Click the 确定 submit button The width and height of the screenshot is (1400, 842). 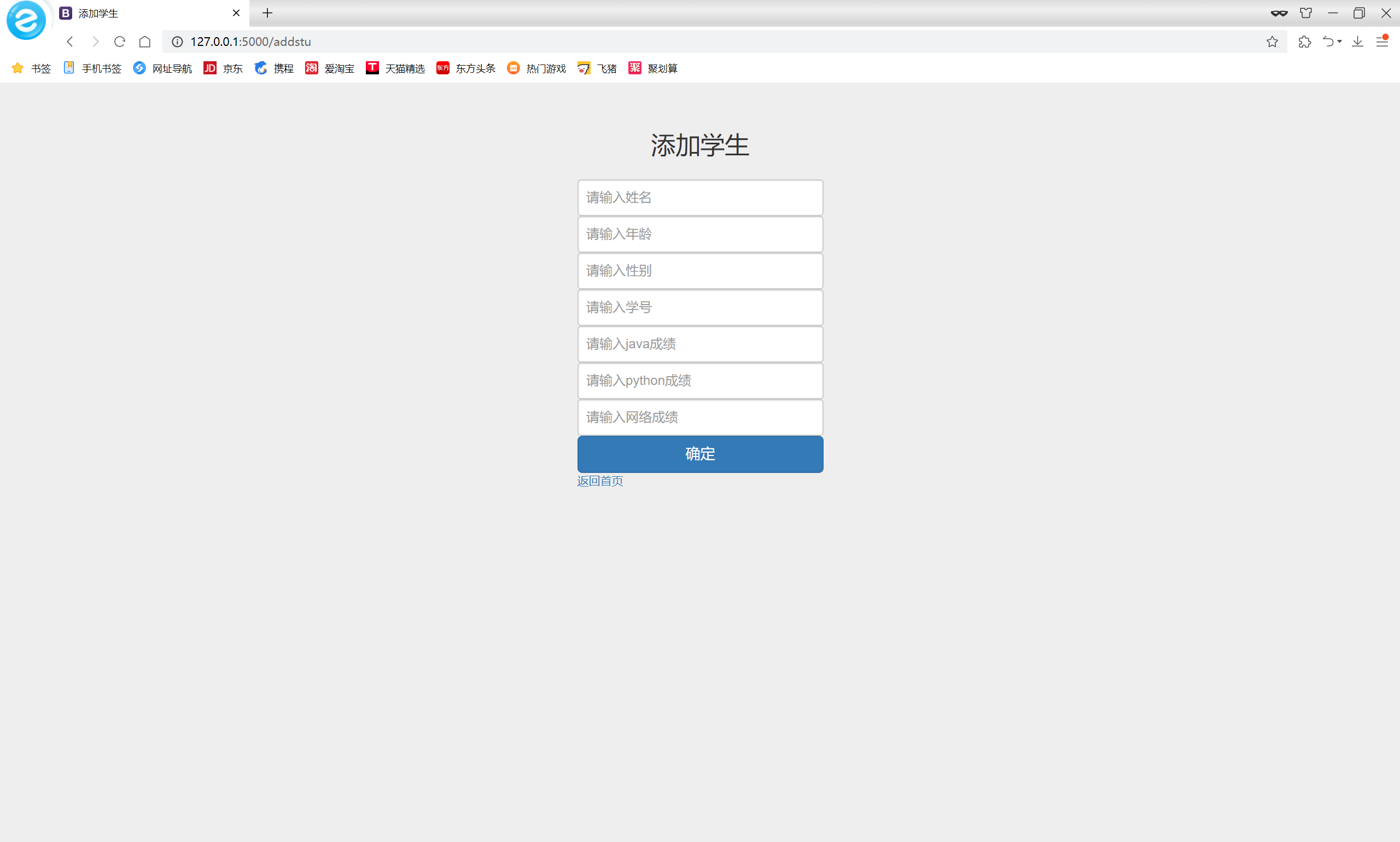(699, 454)
